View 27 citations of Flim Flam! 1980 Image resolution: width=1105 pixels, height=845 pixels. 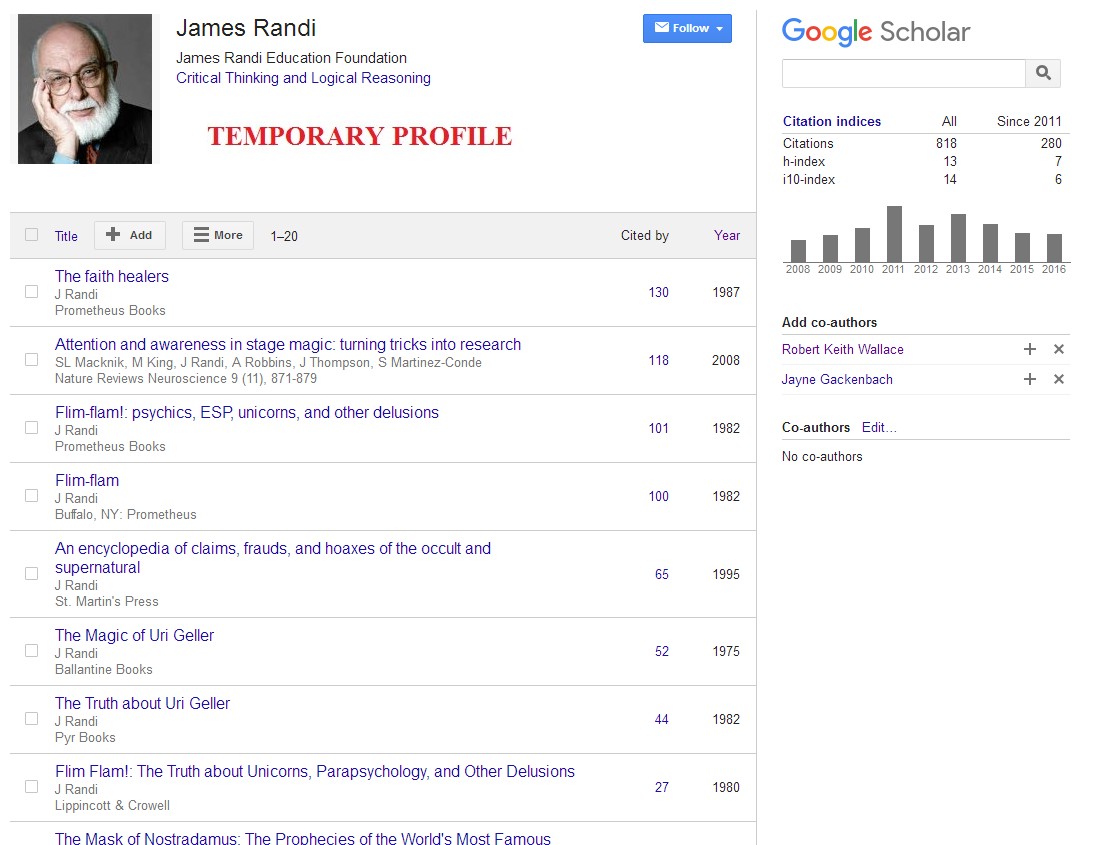coord(662,787)
